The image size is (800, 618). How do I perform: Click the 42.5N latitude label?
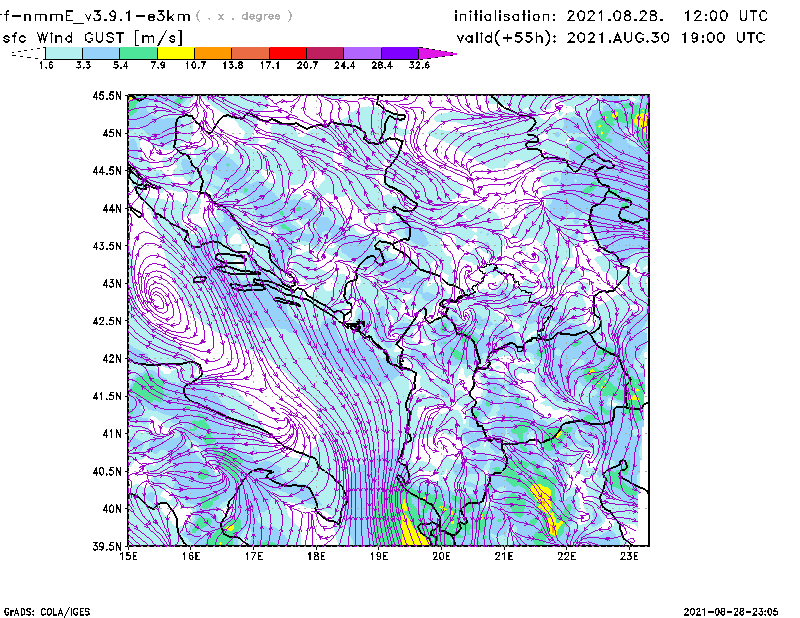[107, 321]
